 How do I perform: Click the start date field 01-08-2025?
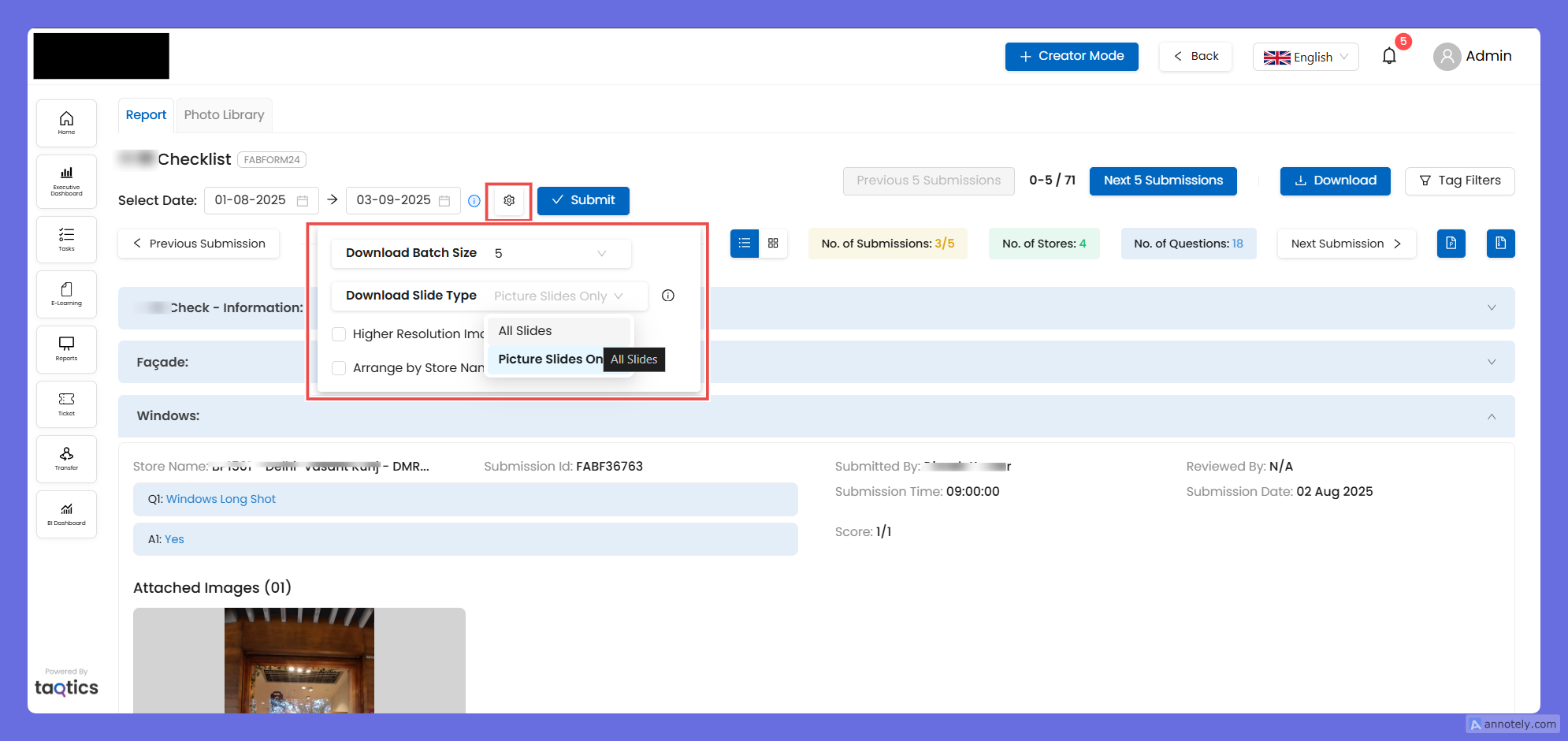[260, 200]
